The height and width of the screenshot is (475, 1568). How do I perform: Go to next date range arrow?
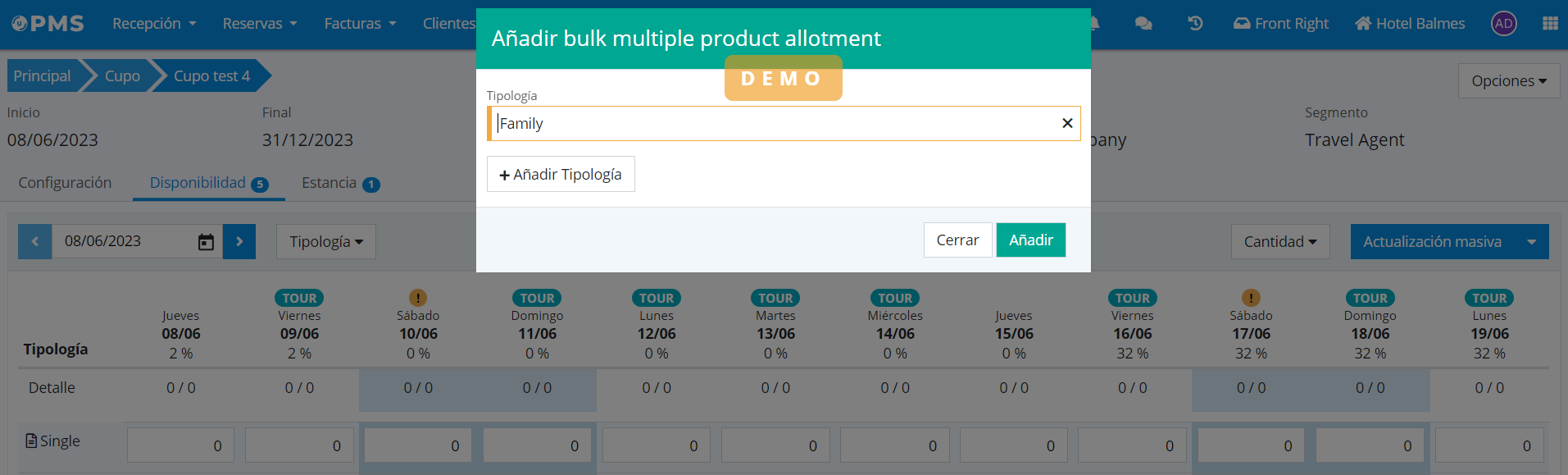pos(239,241)
